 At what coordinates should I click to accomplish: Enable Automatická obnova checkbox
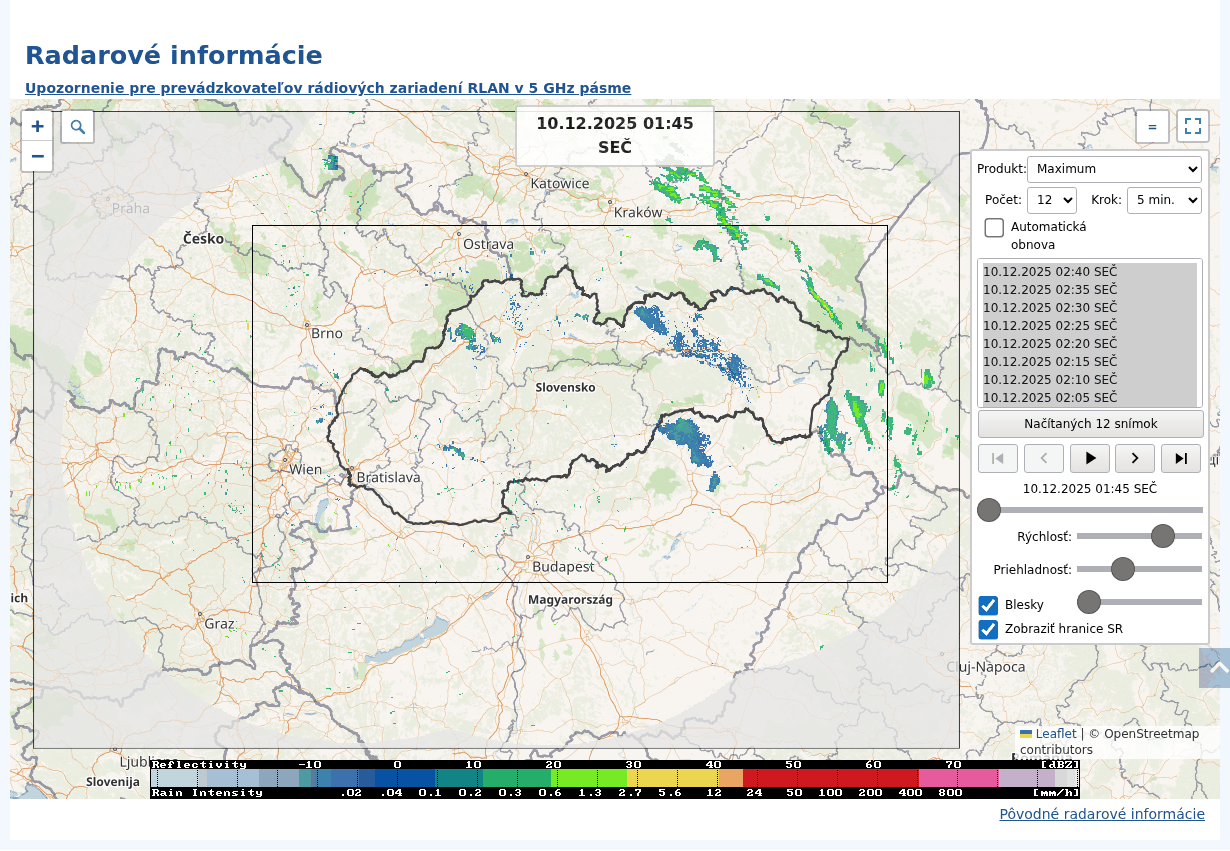[x=994, y=227]
